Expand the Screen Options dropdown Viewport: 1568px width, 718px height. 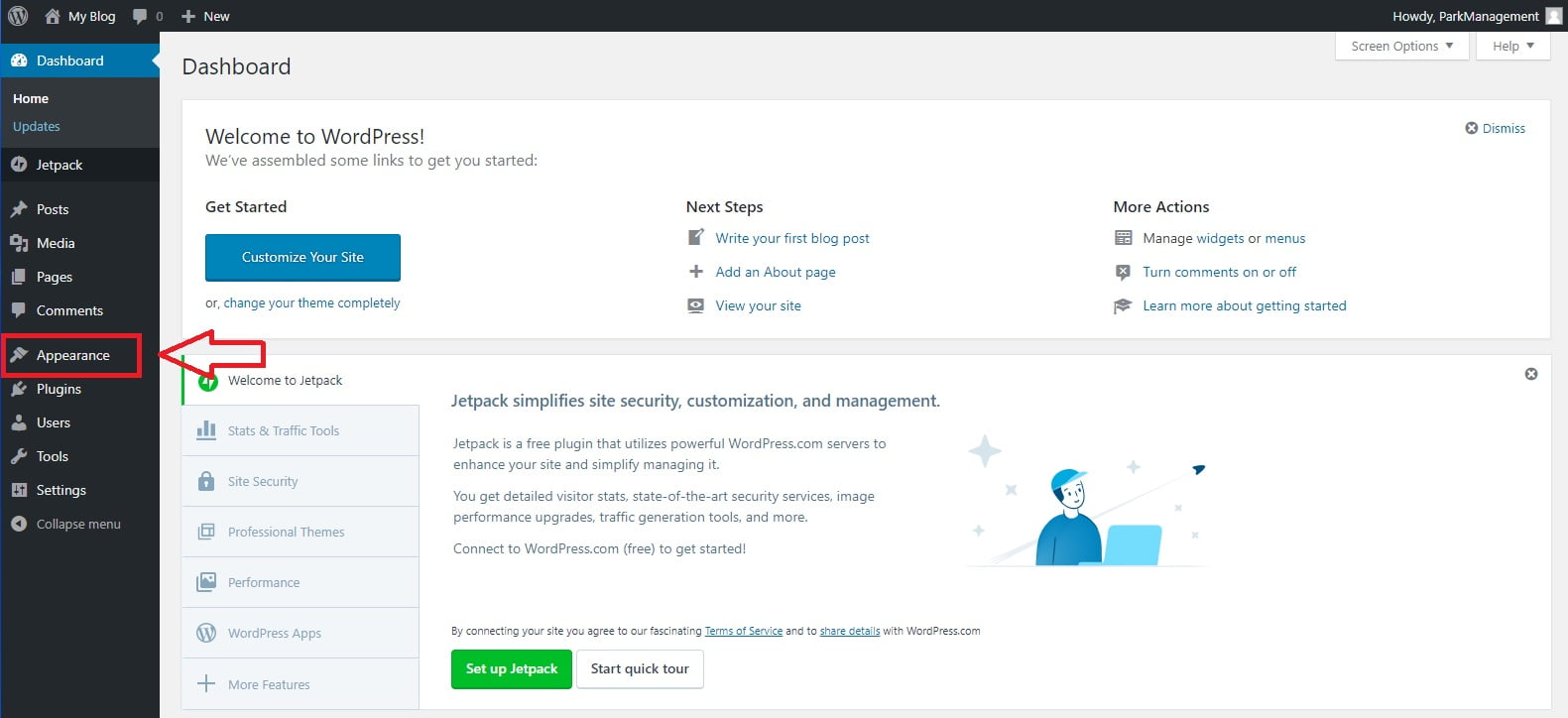(1402, 46)
